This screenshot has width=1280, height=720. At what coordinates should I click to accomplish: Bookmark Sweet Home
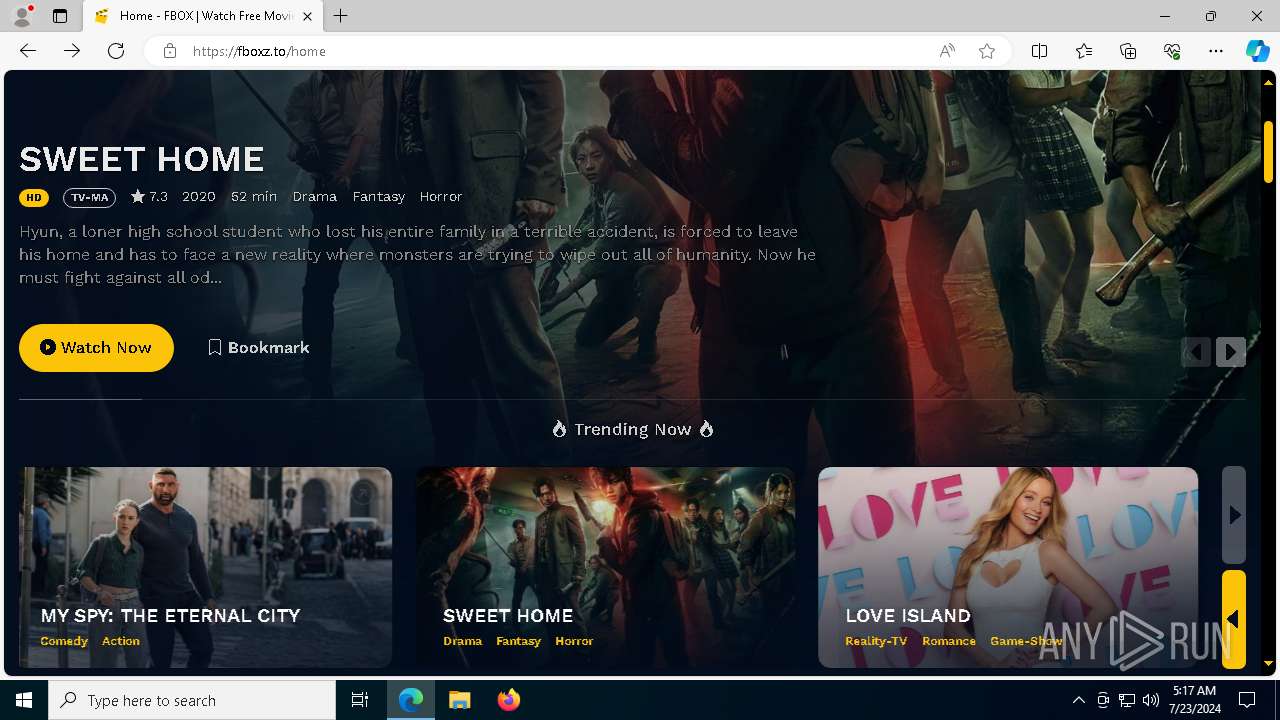[x=258, y=347]
